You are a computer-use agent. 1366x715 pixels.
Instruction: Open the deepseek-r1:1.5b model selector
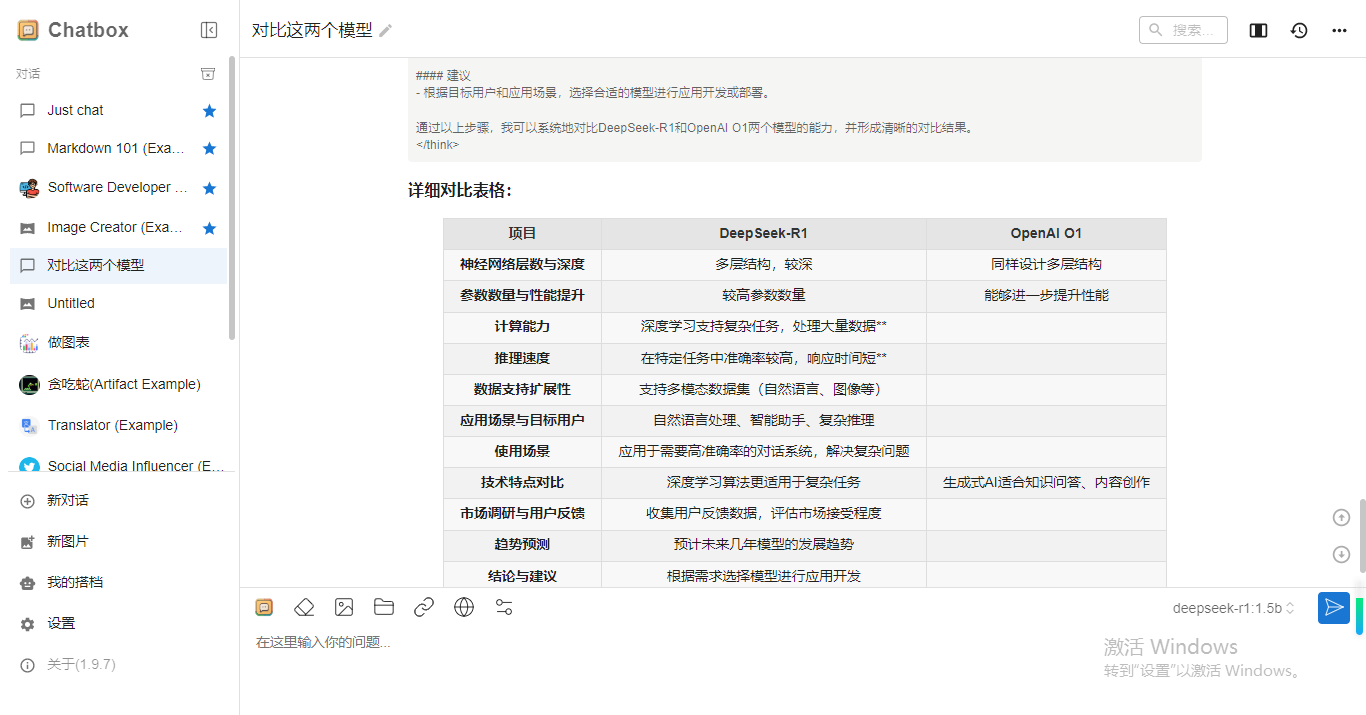1234,608
